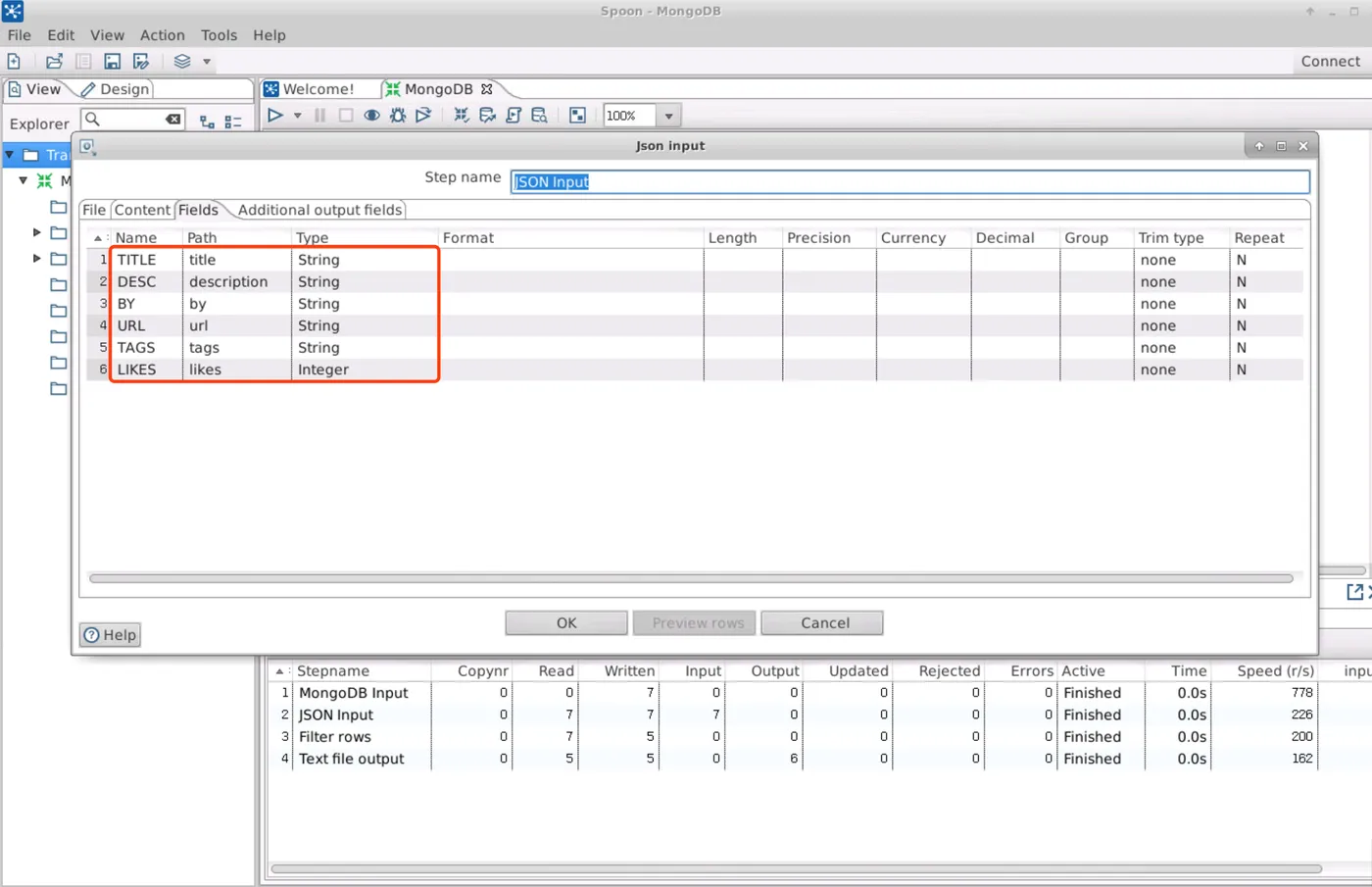Switch to the View tab
This screenshot has width=1372, height=887.
tap(34, 89)
